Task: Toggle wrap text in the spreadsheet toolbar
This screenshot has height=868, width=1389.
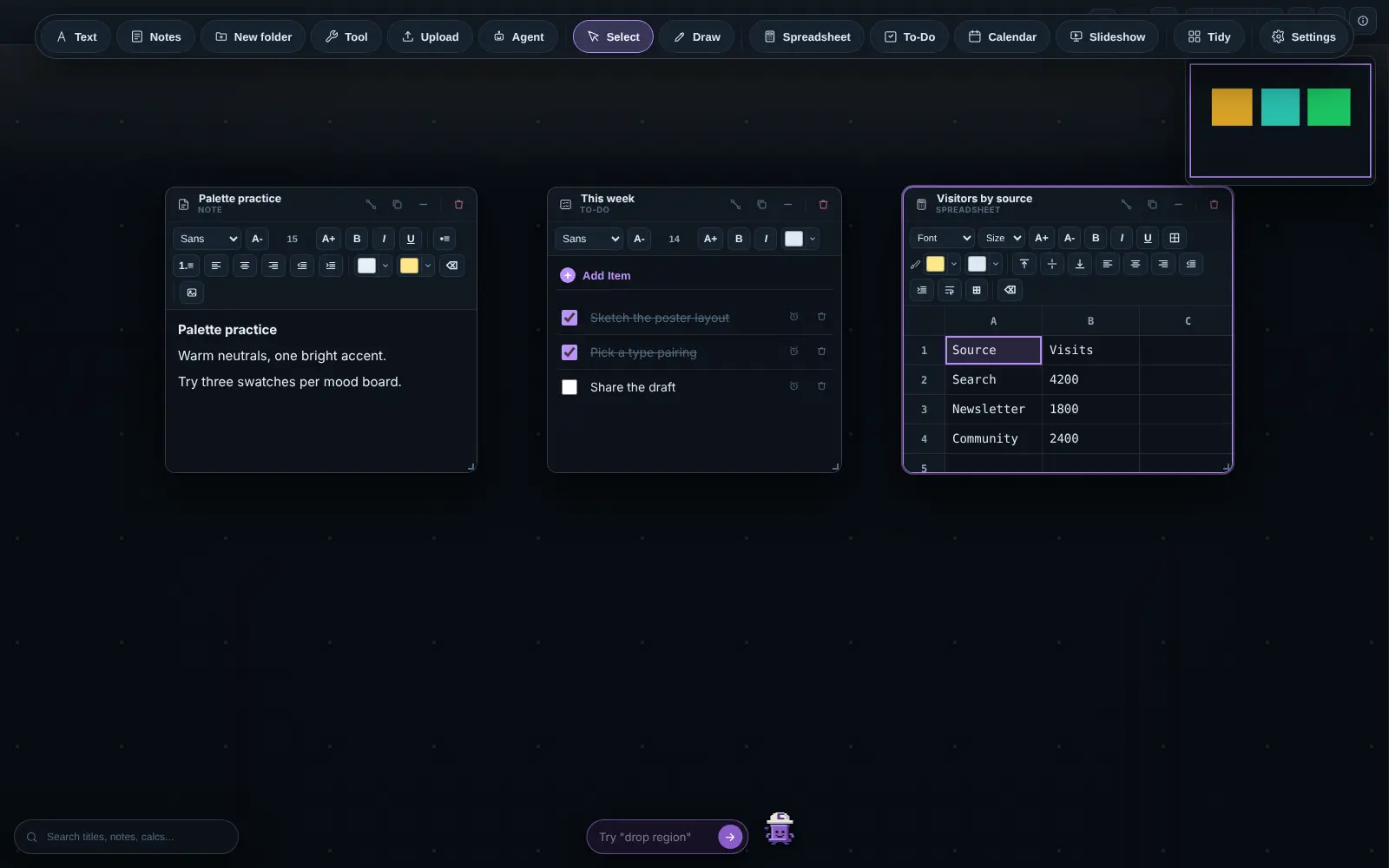Action: [950, 290]
